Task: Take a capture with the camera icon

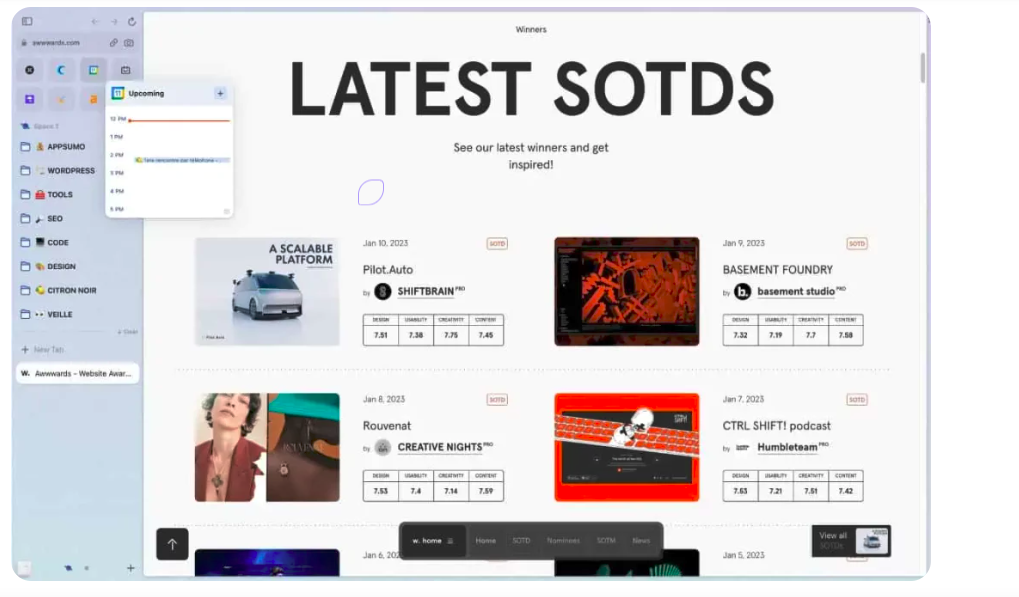Action: coord(129,43)
